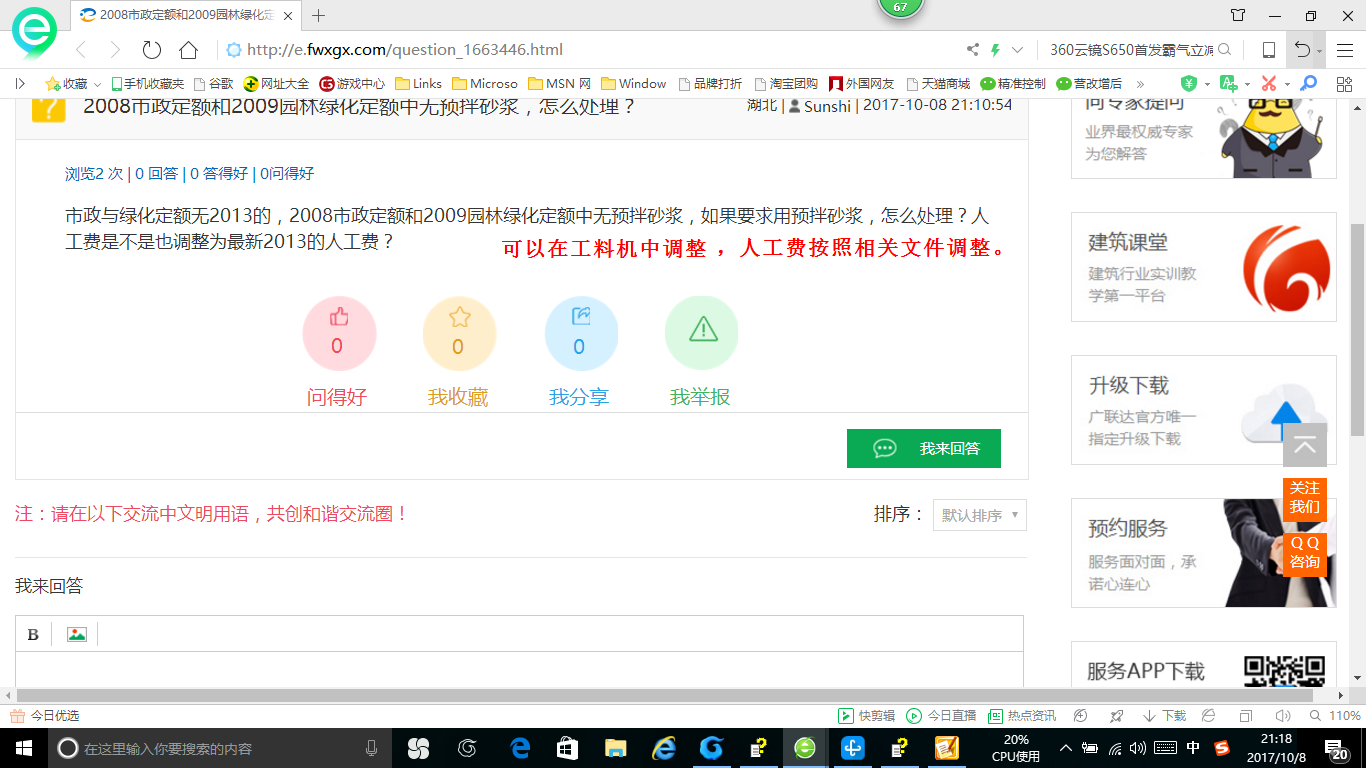Open the bookmark list icon beside the address bar
Screen dimensions: 1366x768
click(x=19, y=84)
